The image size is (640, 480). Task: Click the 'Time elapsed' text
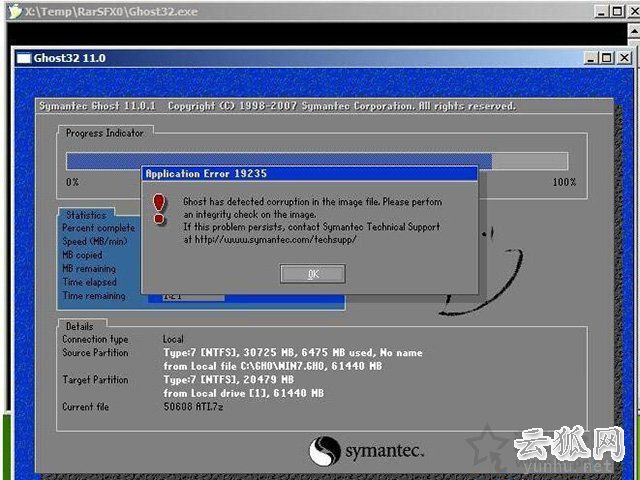pyautogui.click(x=89, y=282)
